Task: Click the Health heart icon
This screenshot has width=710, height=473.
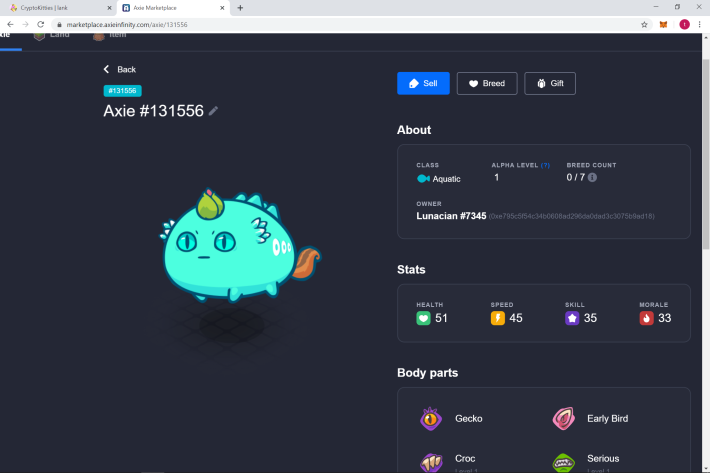Action: [x=423, y=318]
